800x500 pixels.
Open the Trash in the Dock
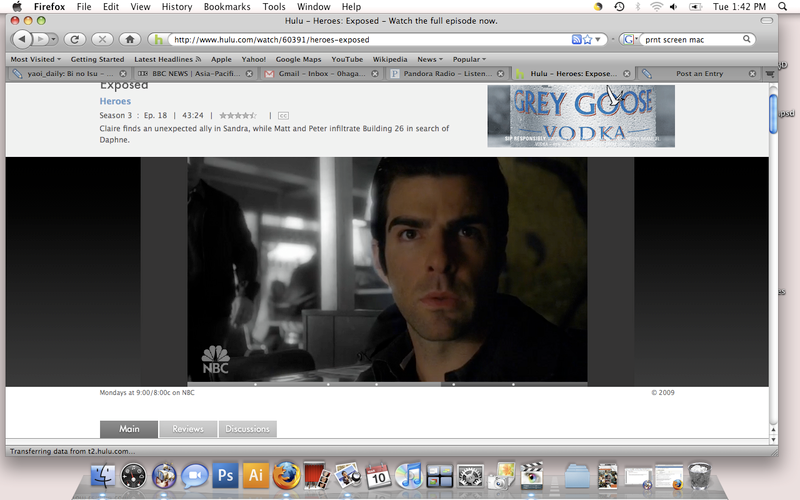[699, 476]
